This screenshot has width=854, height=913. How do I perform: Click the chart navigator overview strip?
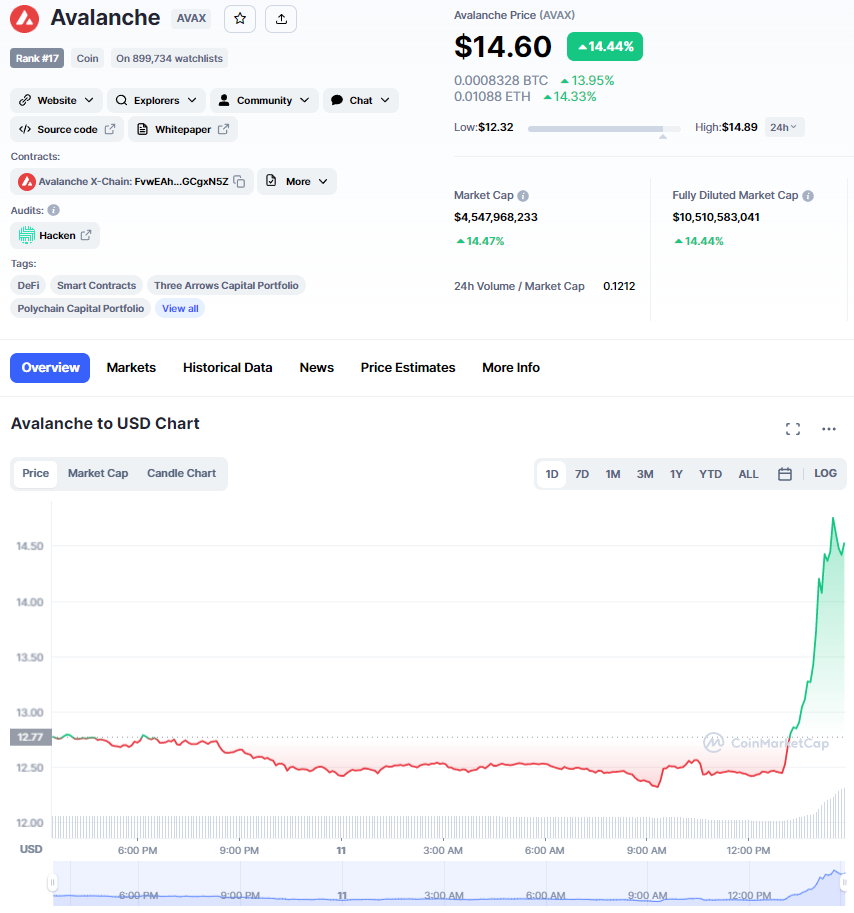click(x=448, y=883)
